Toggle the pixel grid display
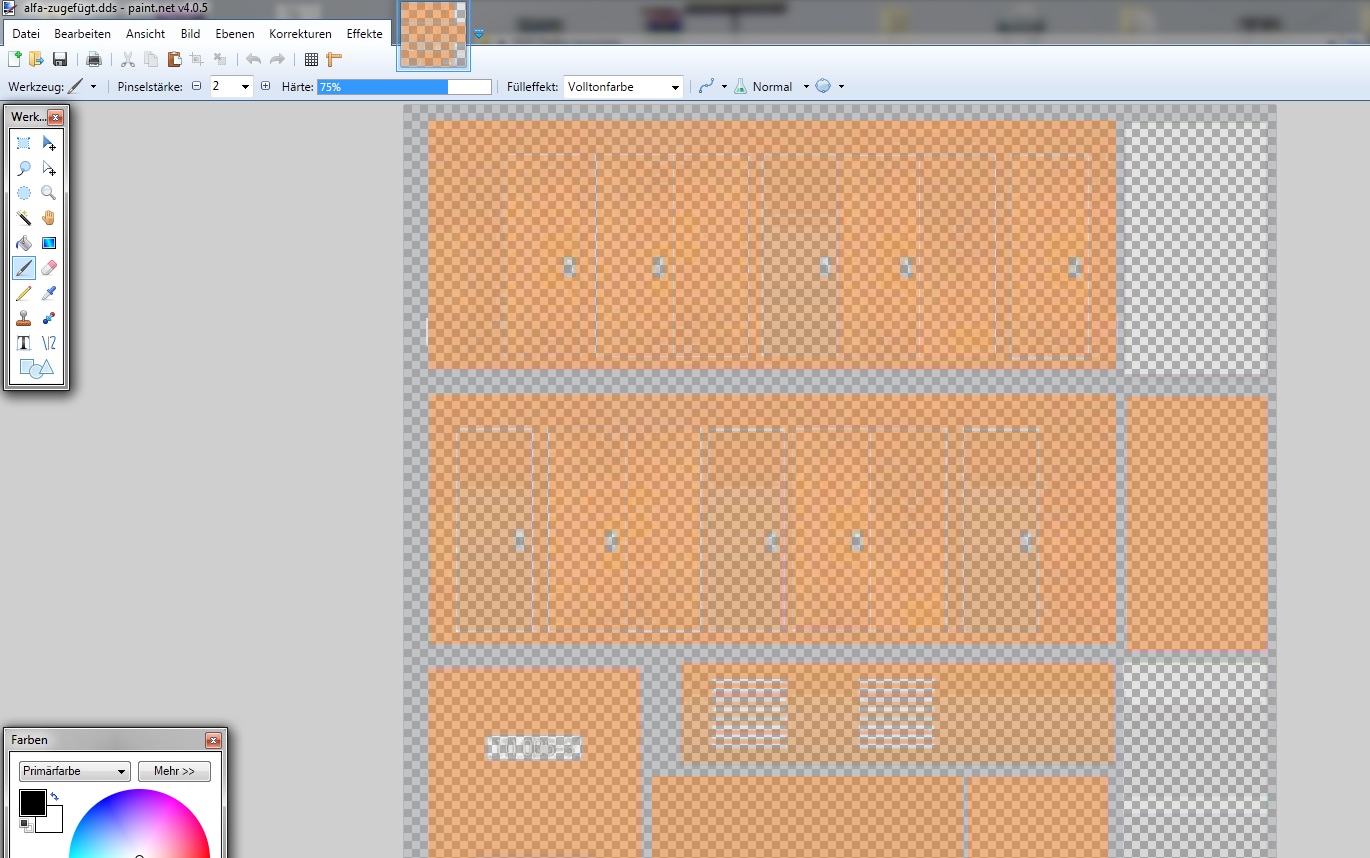 (311, 59)
